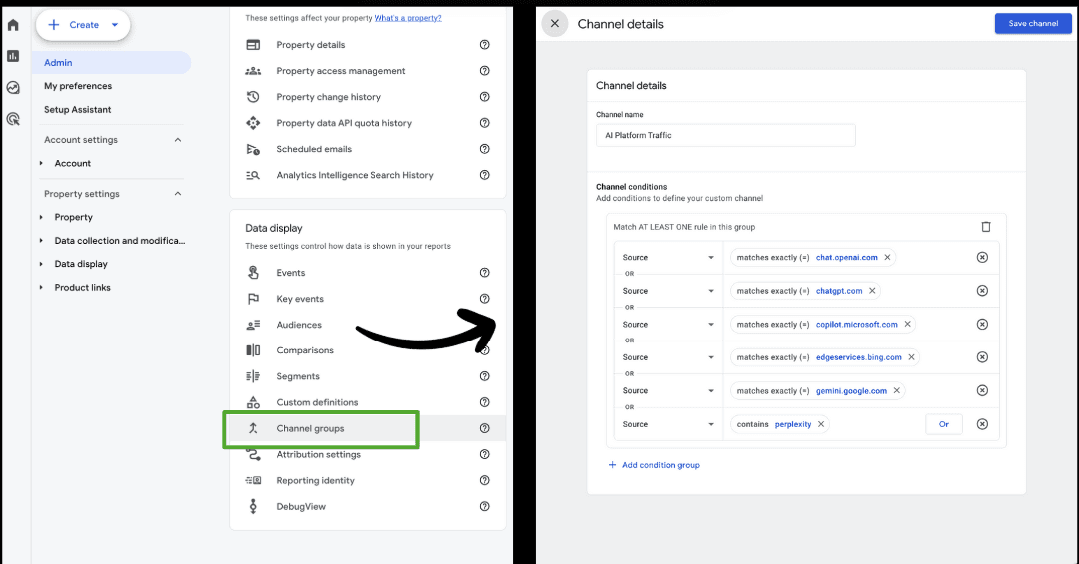This screenshot has height=564, width=1079.
Task: Remove the perplexity value chip
Action: (821, 424)
